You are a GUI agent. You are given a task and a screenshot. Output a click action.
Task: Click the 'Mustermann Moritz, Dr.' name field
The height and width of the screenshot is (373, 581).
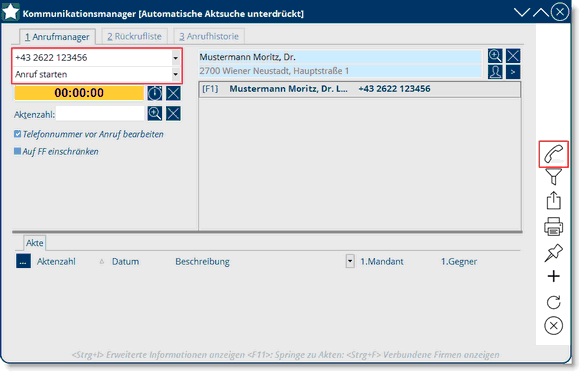(340, 57)
